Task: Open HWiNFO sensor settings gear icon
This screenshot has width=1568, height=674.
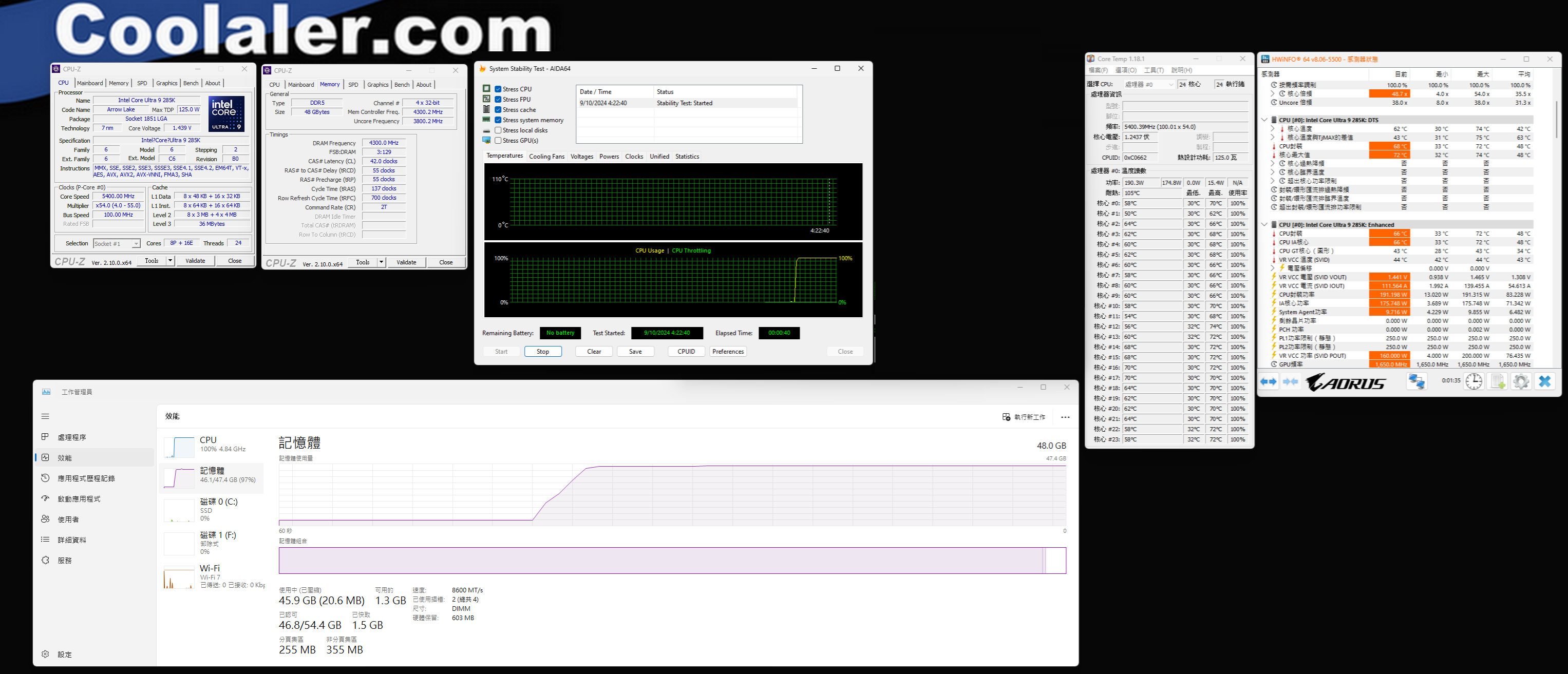Action: (1521, 381)
